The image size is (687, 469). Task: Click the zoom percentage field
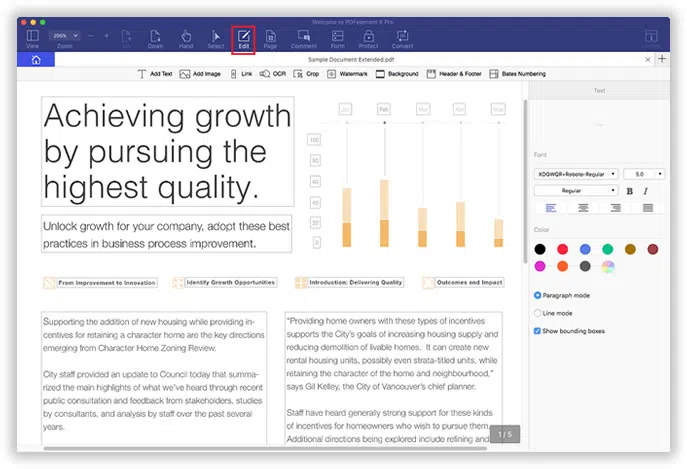63,35
